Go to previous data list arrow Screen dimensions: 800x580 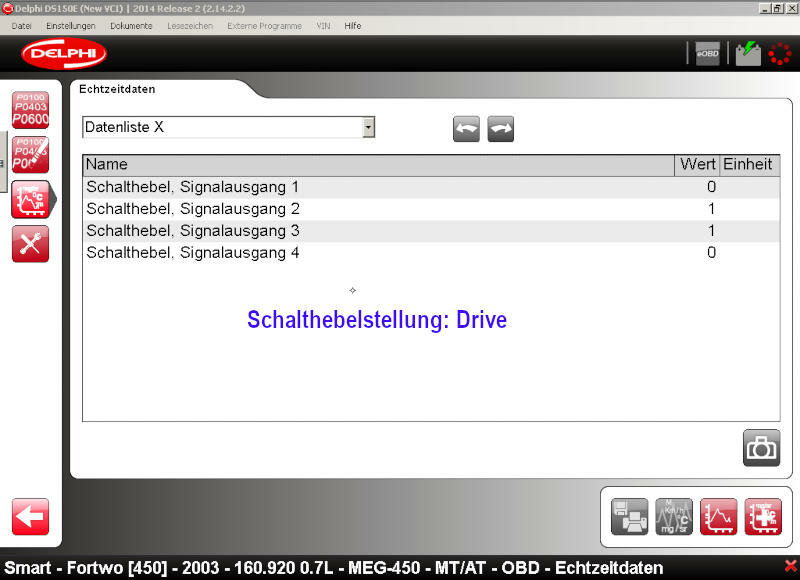click(466, 129)
